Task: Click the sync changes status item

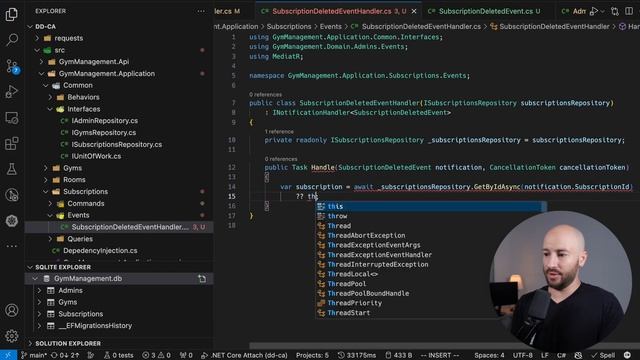Action: (x=65, y=355)
